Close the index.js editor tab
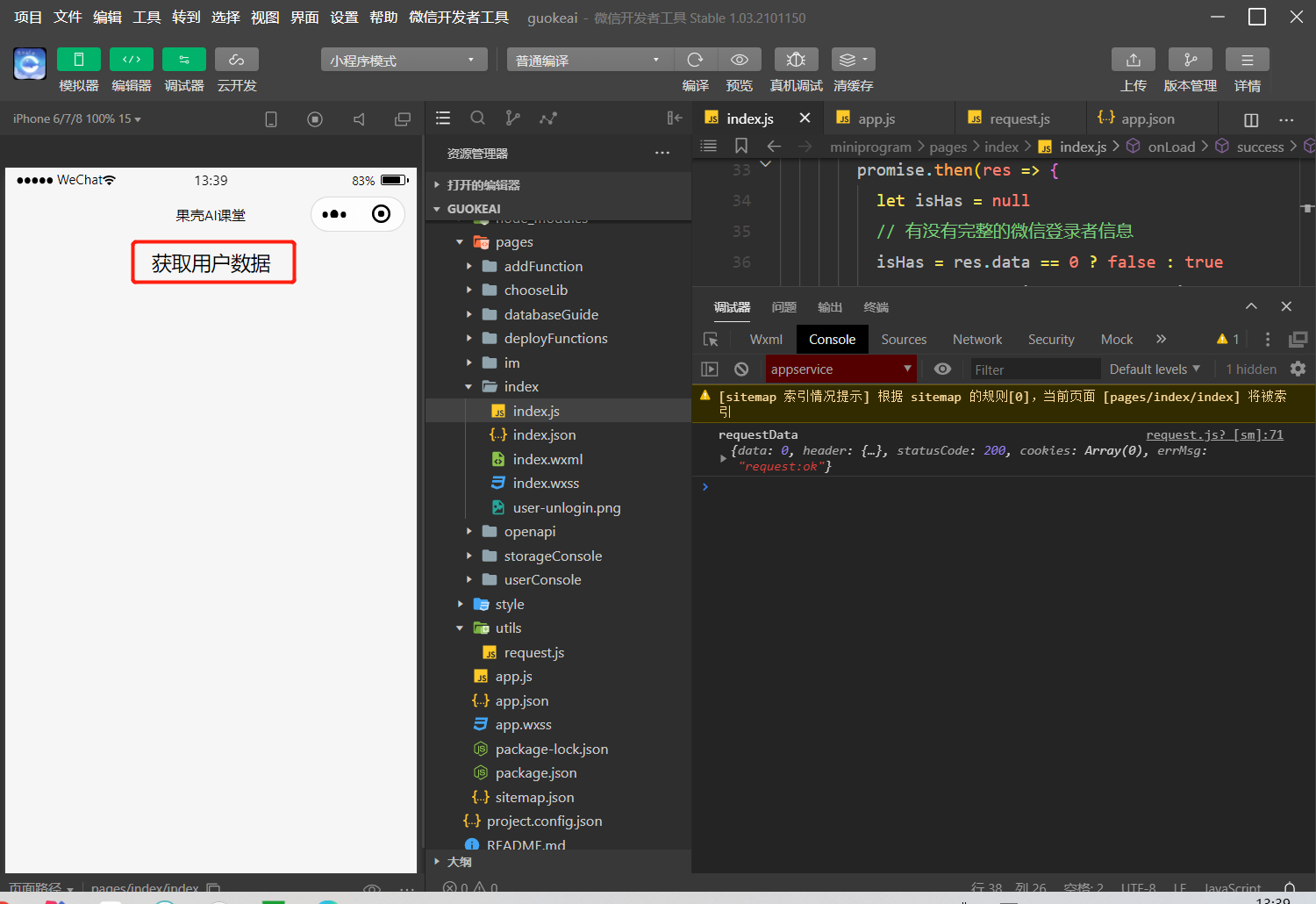1316x904 pixels. click(805, 118)
